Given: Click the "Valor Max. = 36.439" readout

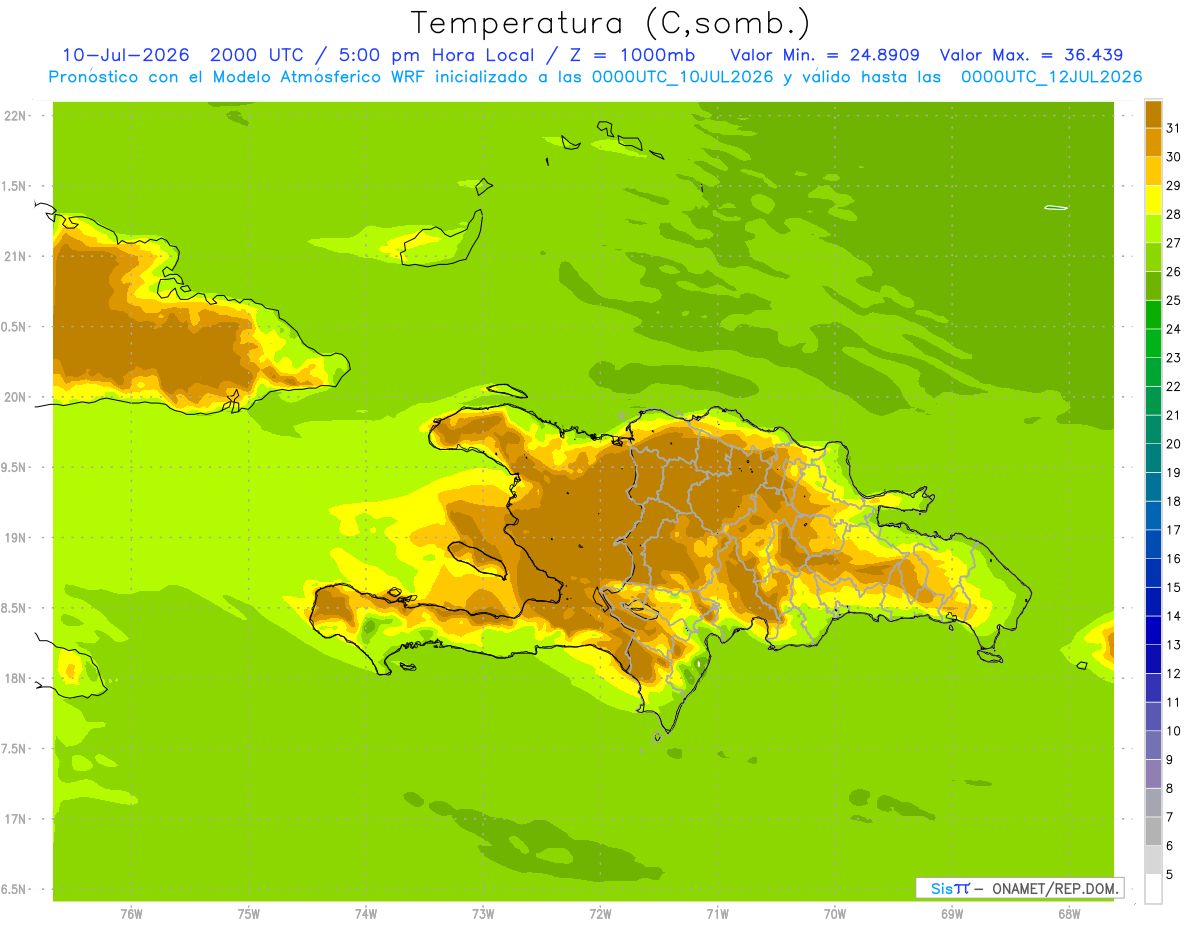Looking at the screenshot, I should pyautogui.click(x=1032, y=54).
